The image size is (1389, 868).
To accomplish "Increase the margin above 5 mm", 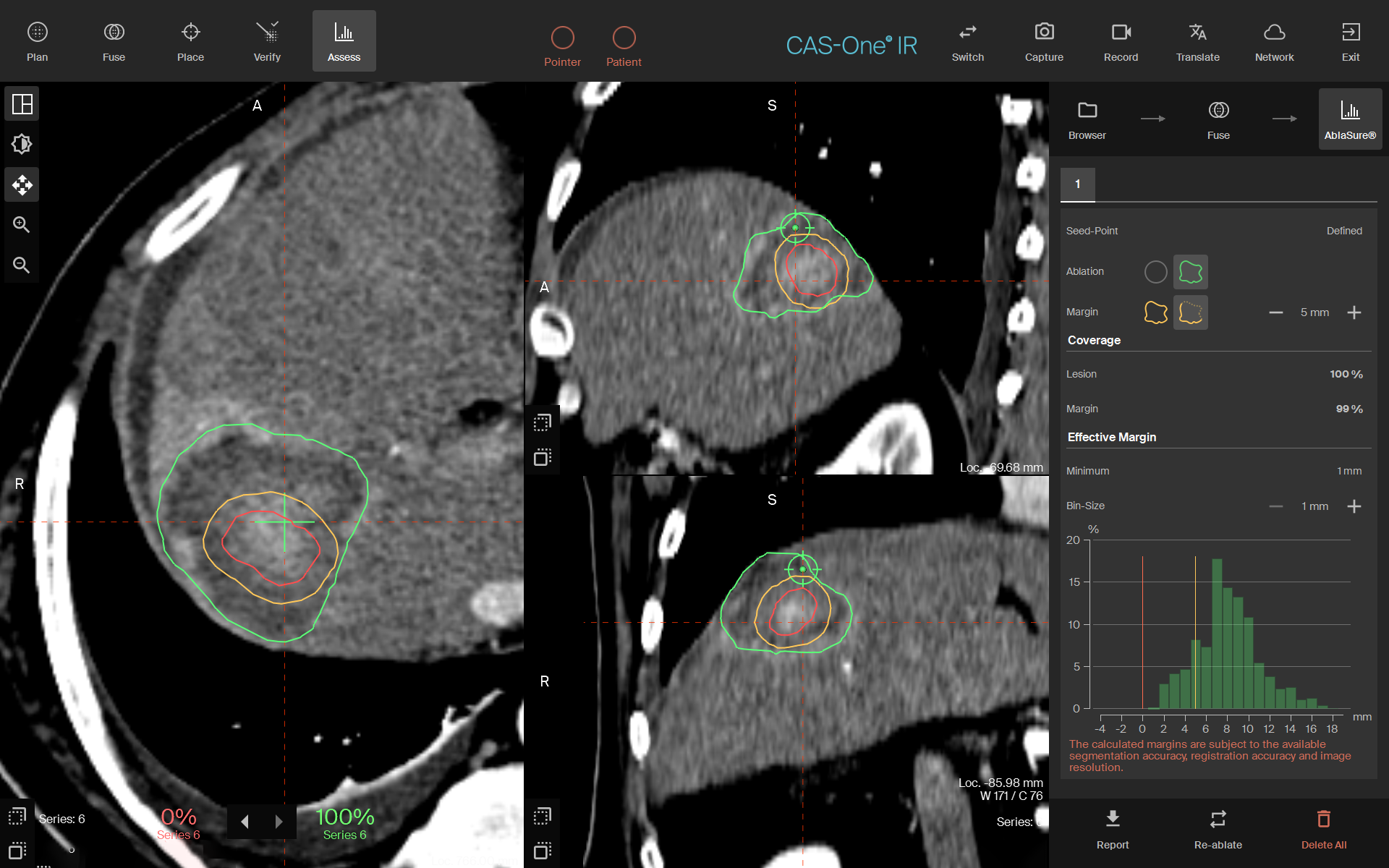I will [x=1354, y=312].
